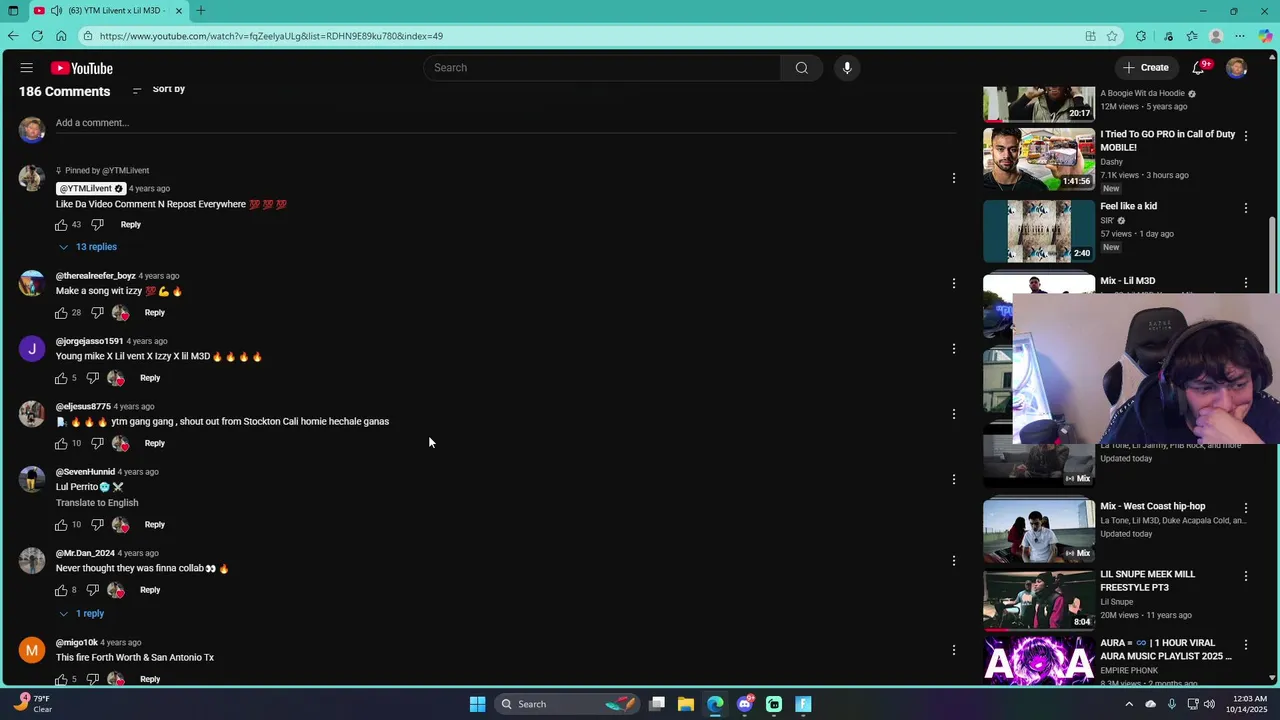Go back to the previous page
Screen dimensions: 1280x720
click(13, 36)
